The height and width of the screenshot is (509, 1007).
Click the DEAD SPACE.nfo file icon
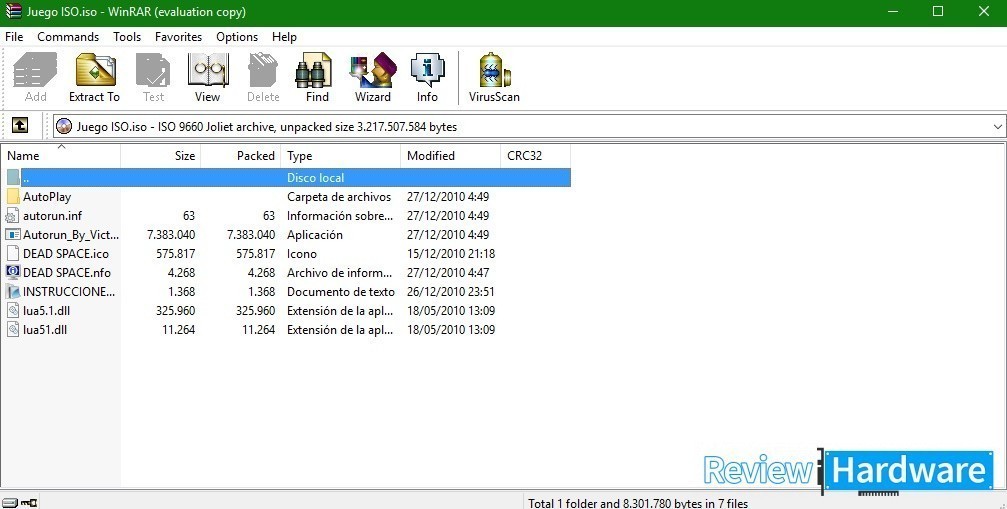[13, 272]
